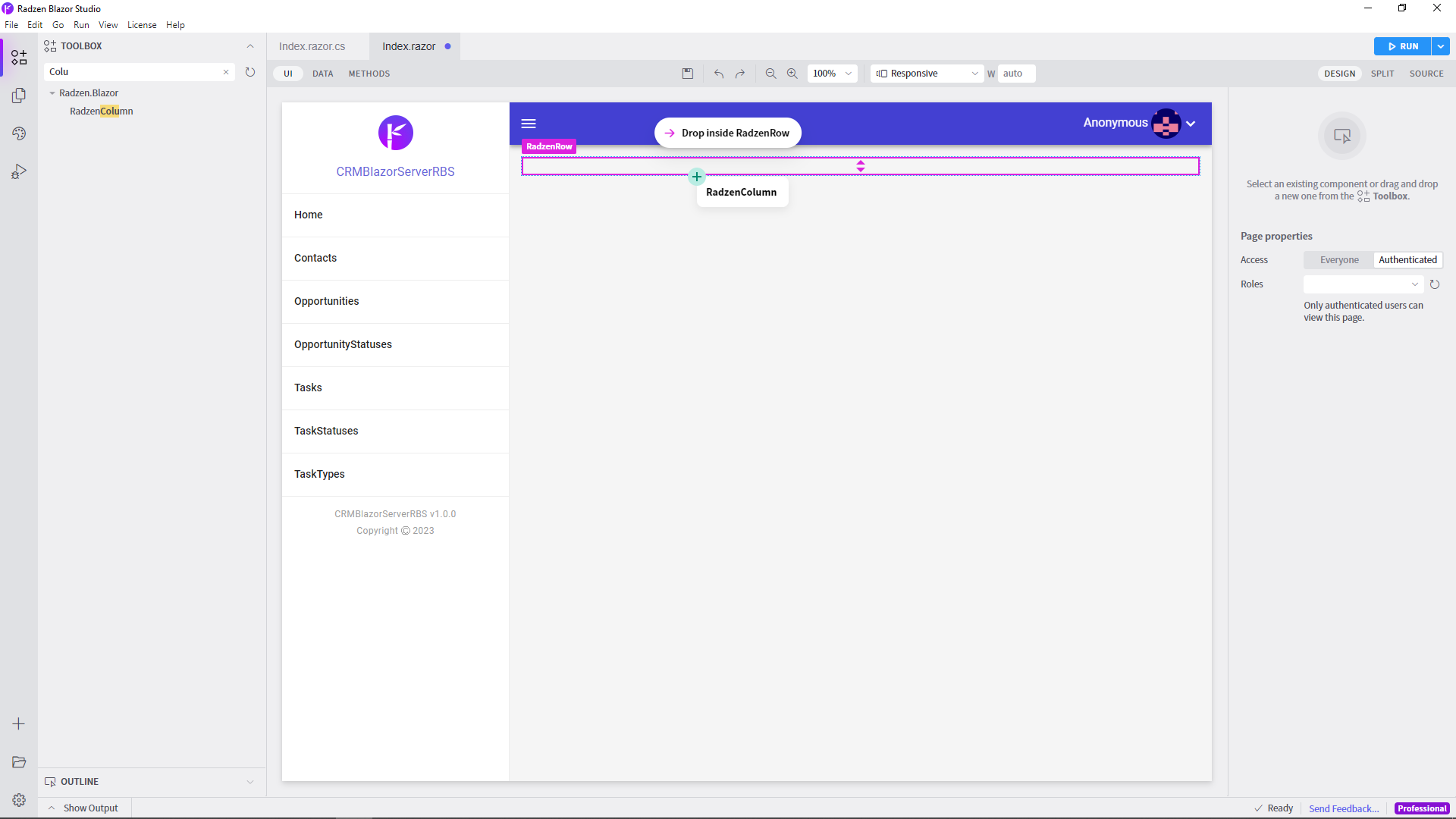
Task: Click the TaskTypes navigation item
Action: click(x=395, y=475)
